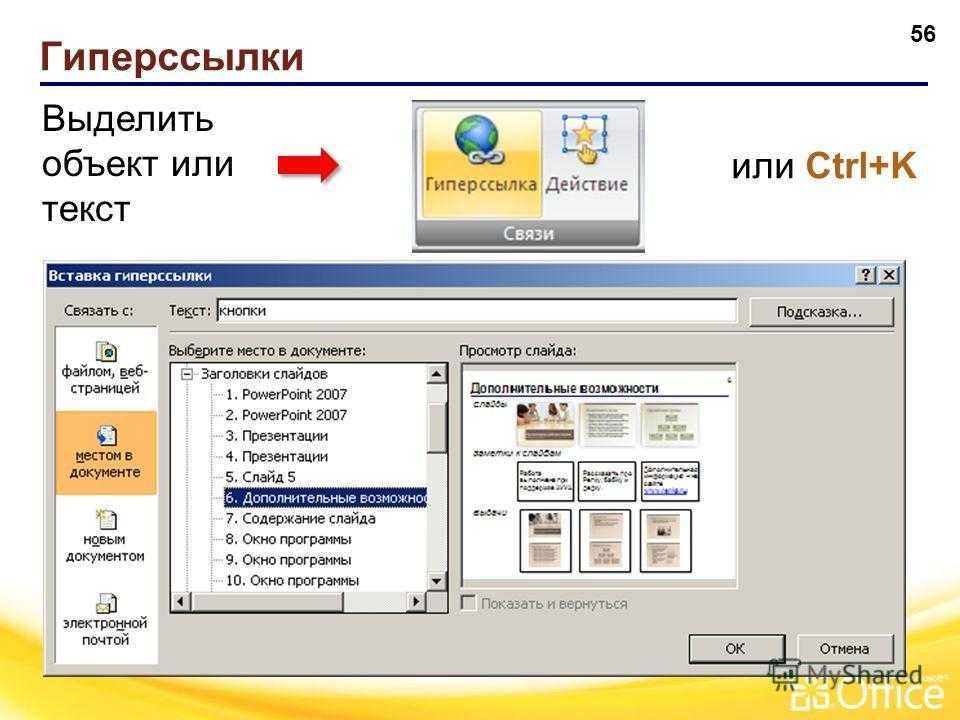Select slide 4. Презентации
The width and height of the screenshot is (960, 720).
277,457
